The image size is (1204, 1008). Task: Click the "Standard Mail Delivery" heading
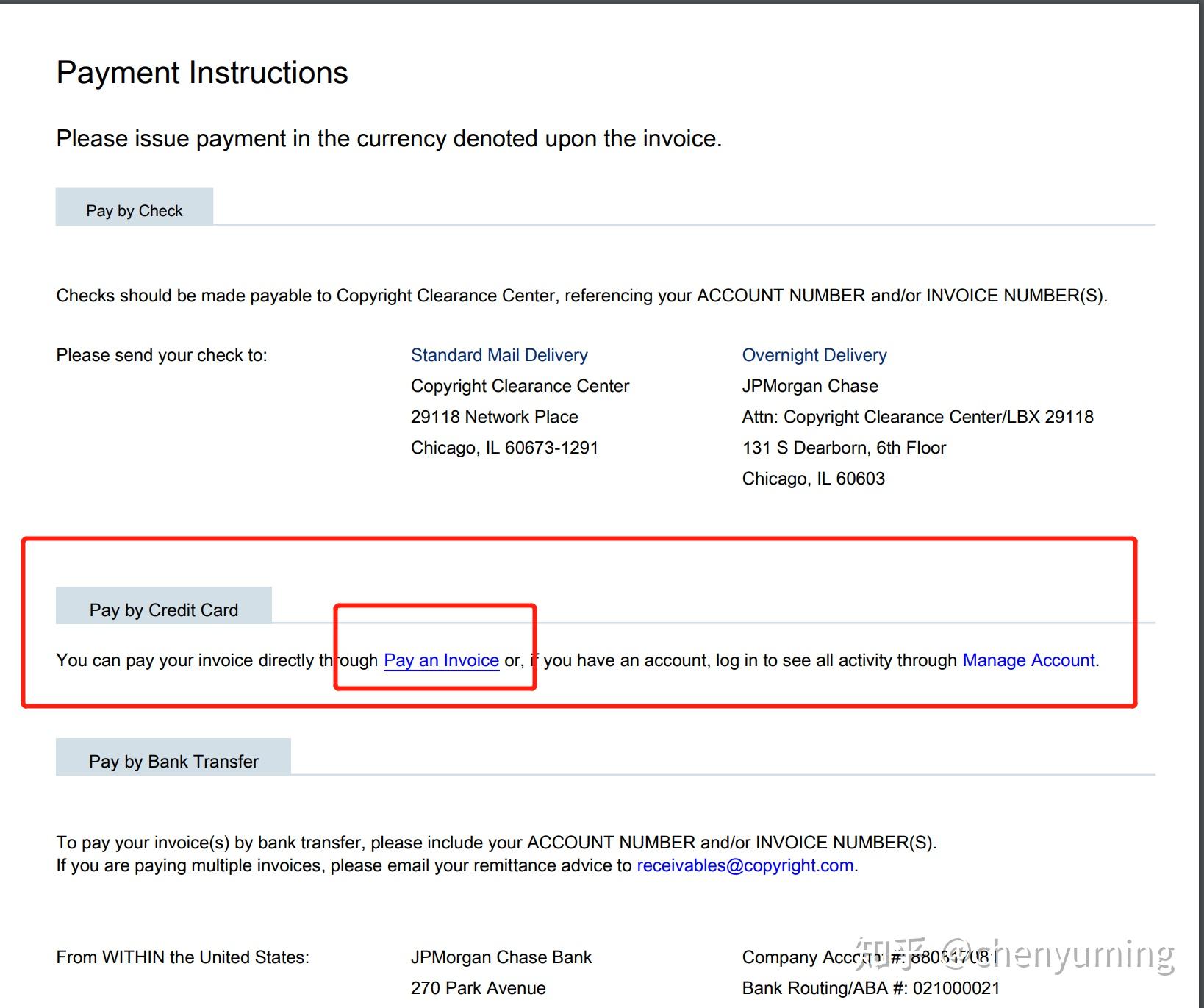click(499, 355)
